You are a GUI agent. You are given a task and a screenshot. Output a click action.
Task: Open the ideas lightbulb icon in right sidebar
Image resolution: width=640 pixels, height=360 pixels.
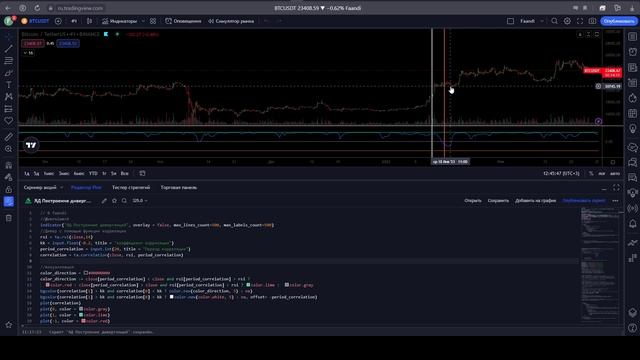[x=632, y=129]
